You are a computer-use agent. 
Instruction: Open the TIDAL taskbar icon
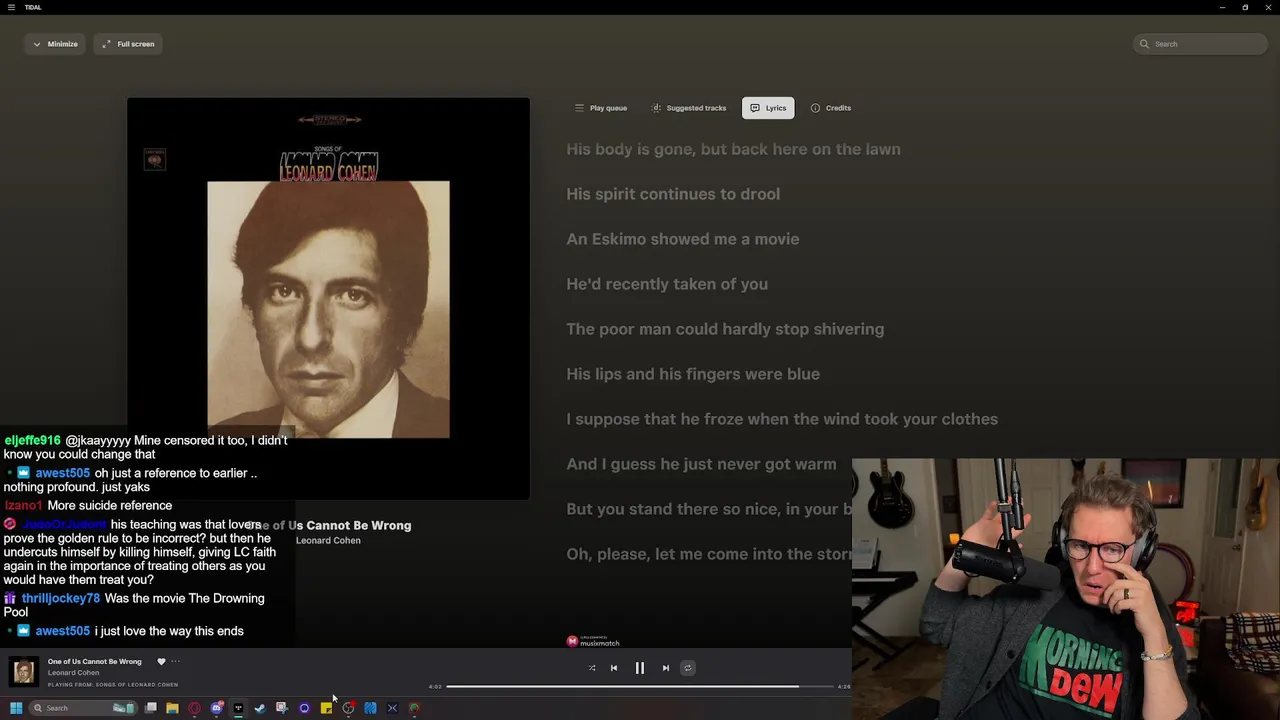238,708
